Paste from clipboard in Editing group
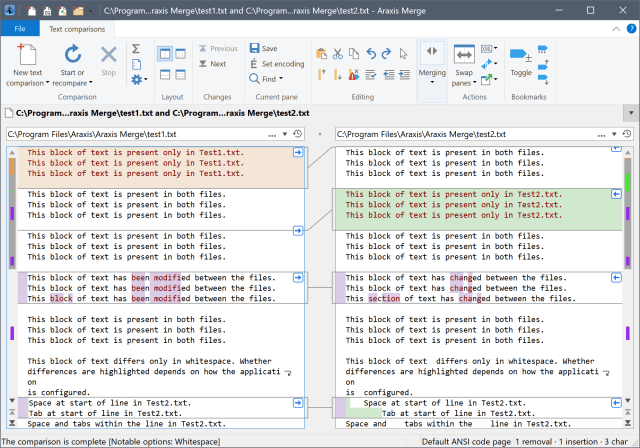This screenshot has height=448, width=640. [x=321, y=53]
